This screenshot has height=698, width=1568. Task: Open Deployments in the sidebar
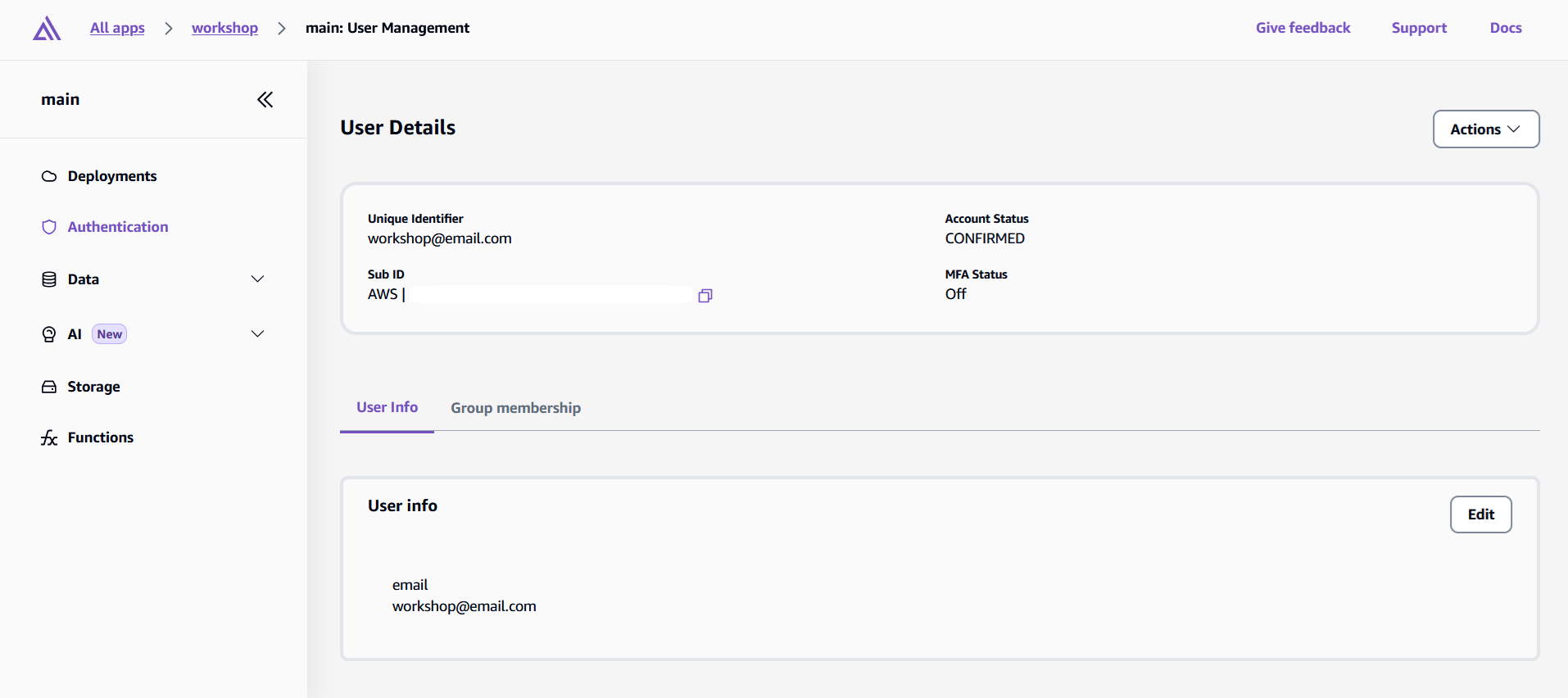click(111, 176)
